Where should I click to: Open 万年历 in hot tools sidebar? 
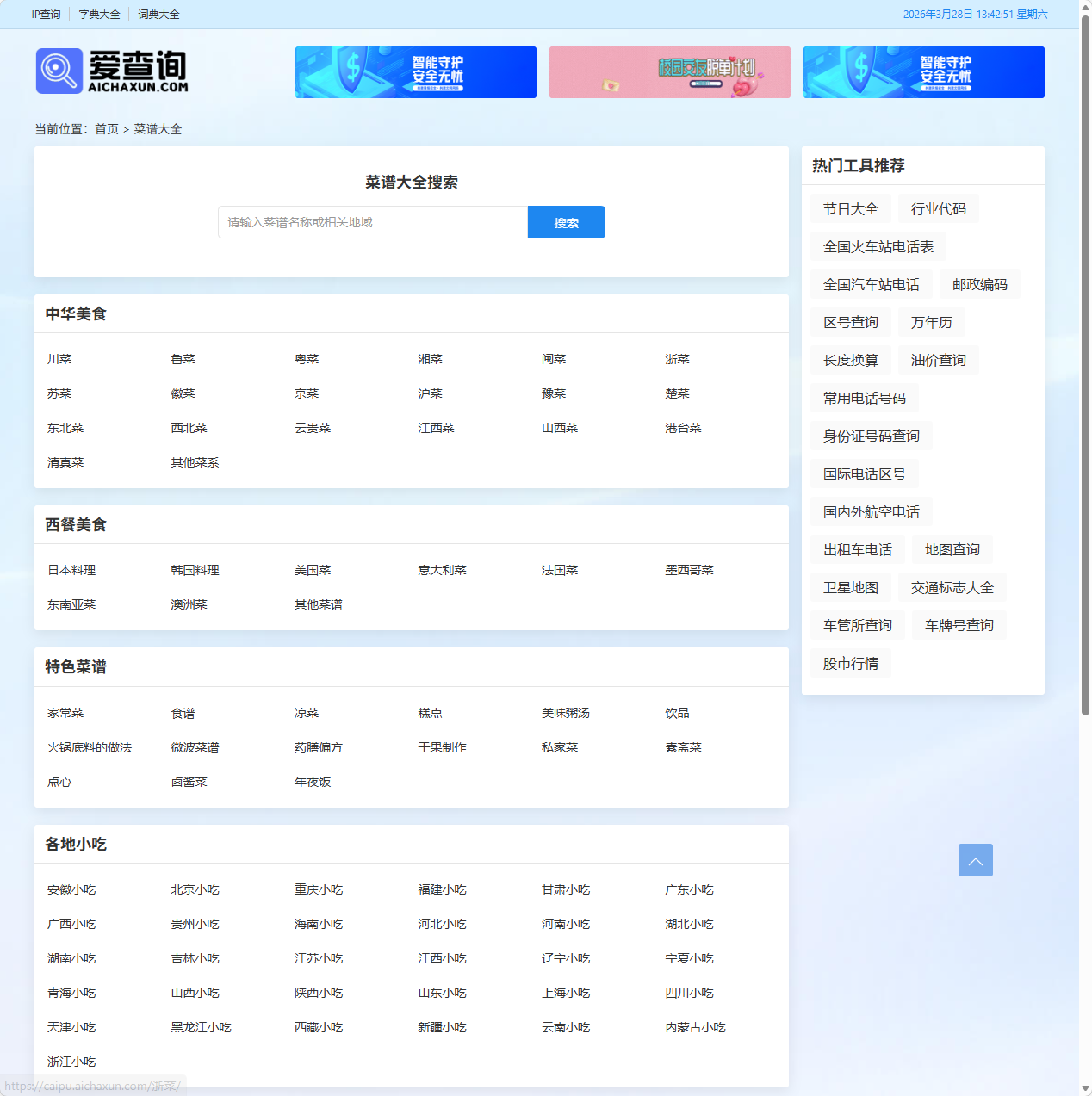931,322
